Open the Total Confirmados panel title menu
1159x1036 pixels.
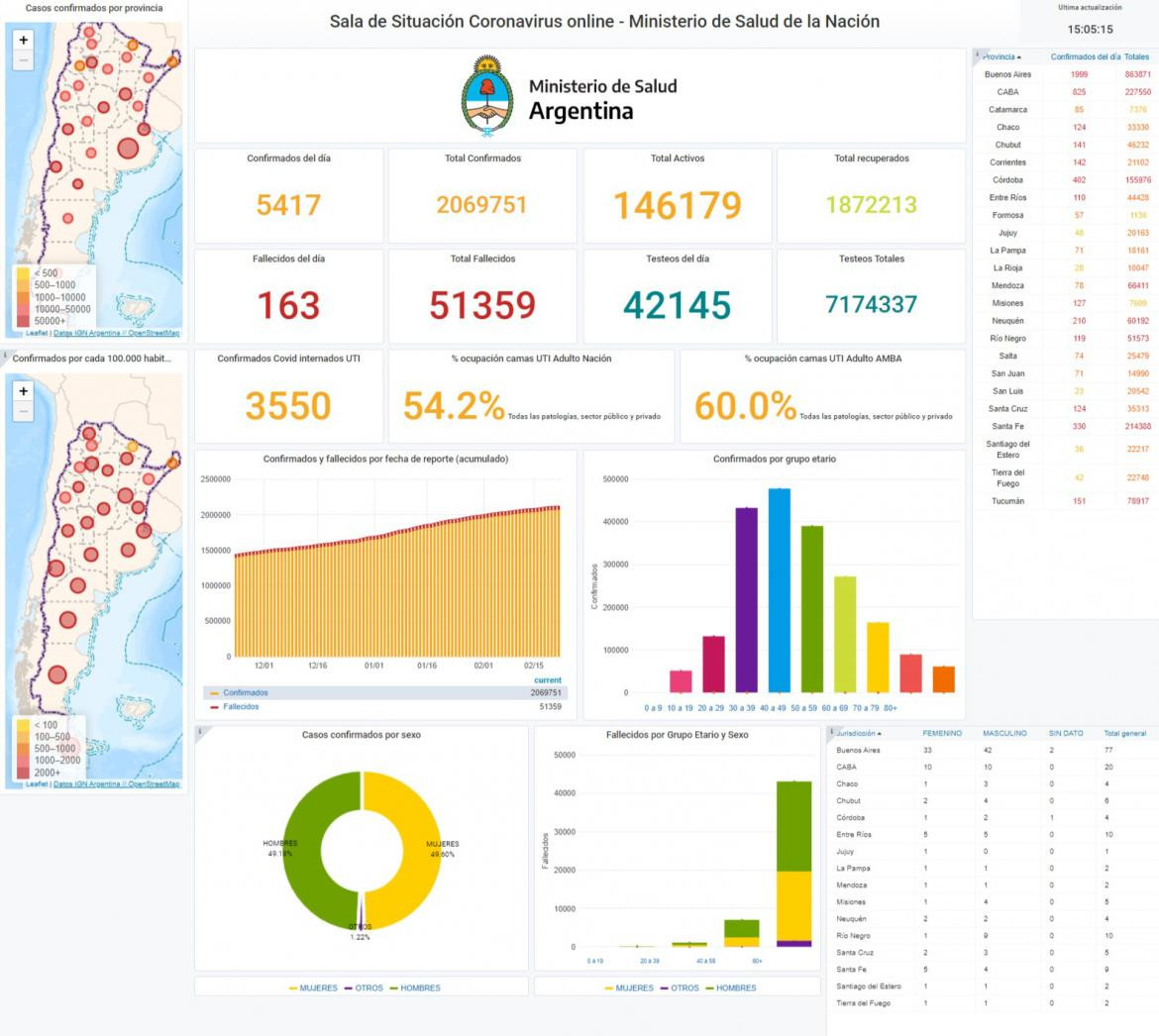482,158
